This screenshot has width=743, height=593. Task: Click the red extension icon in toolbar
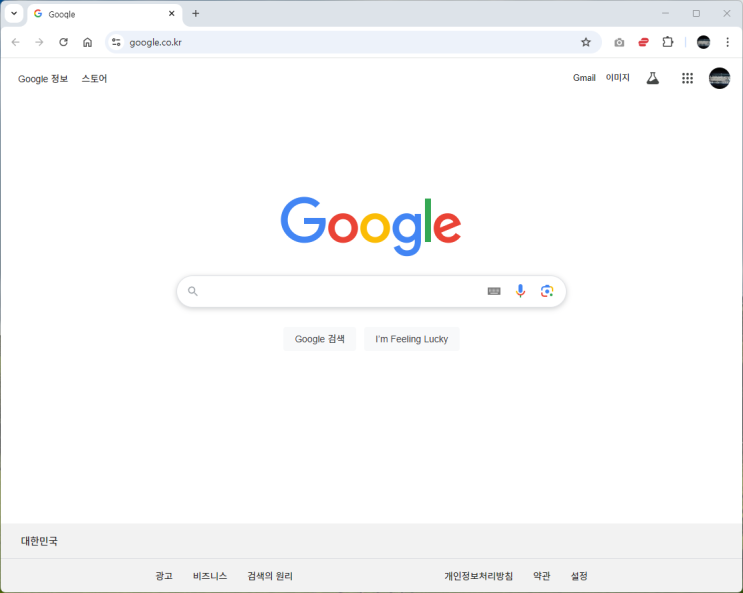(x=643, y=42)
